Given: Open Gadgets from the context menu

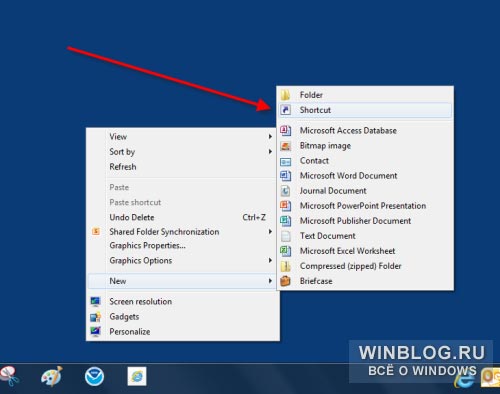Looking at the screenshot, I should coord(124,317).
